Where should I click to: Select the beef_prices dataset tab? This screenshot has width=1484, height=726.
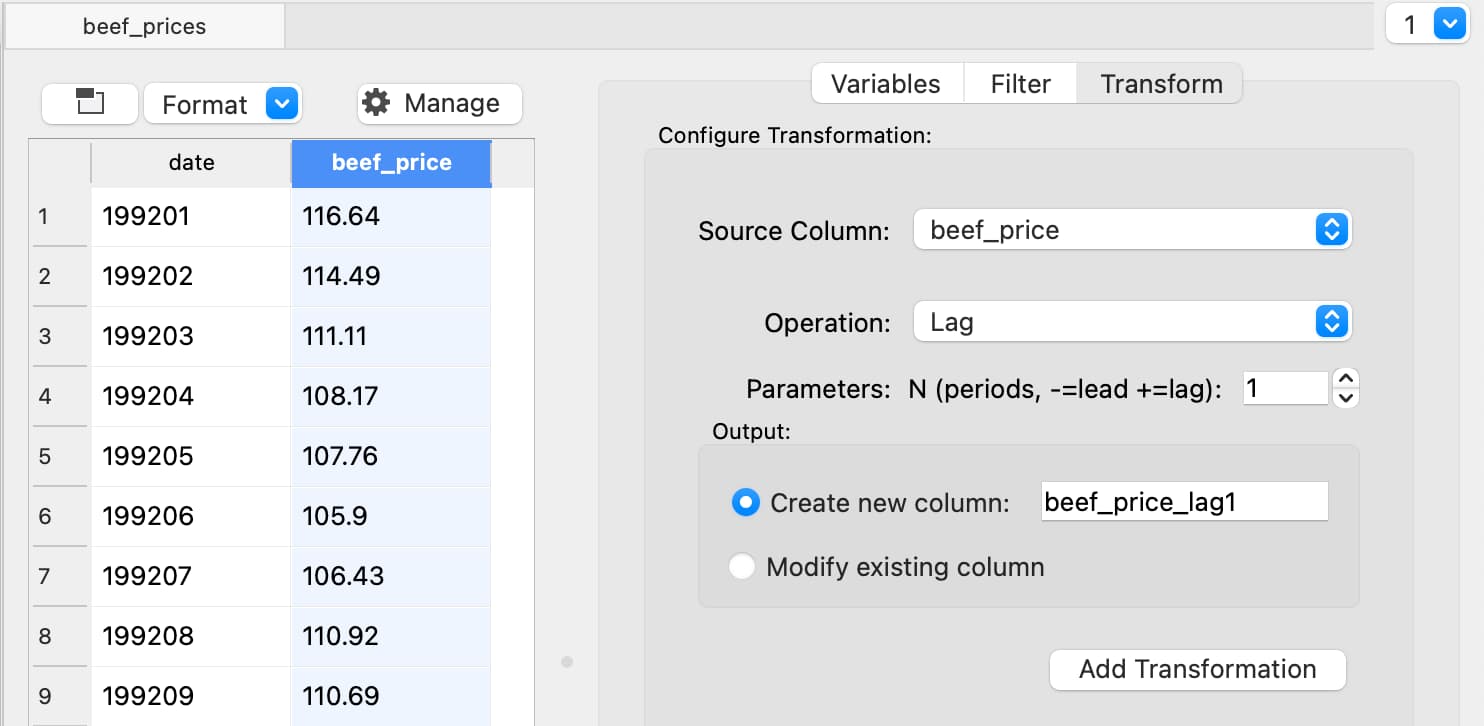click(145, 27)
